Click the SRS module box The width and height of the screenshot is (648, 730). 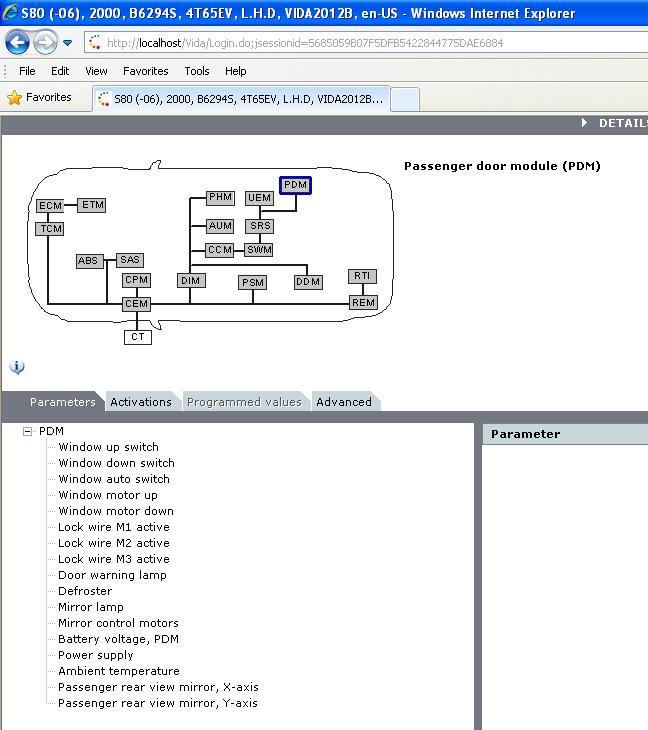(x=260, y=227)
